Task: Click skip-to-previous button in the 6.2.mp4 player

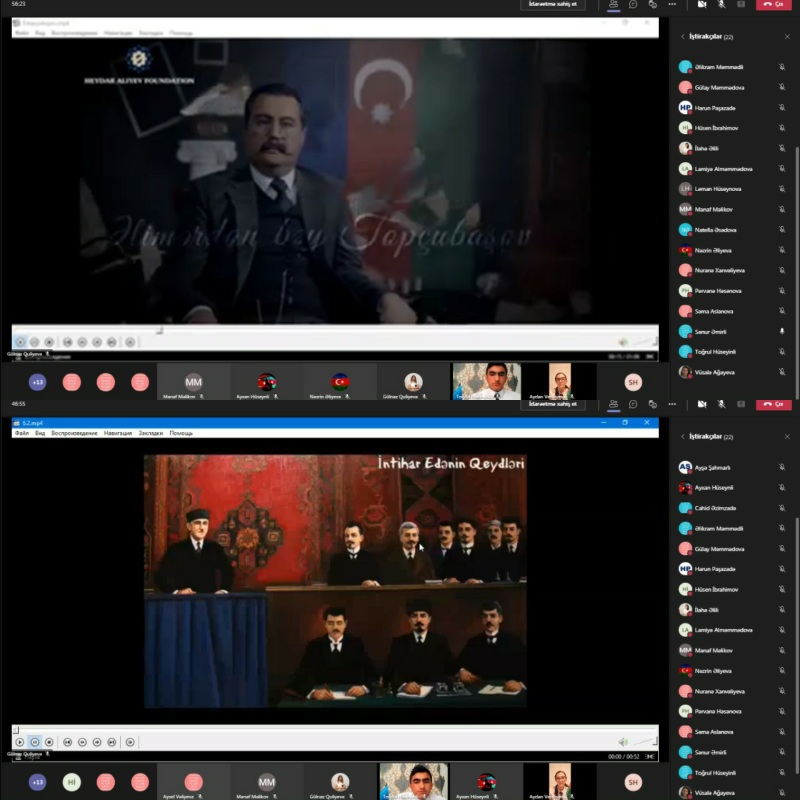Action: (x=67, y=742)
